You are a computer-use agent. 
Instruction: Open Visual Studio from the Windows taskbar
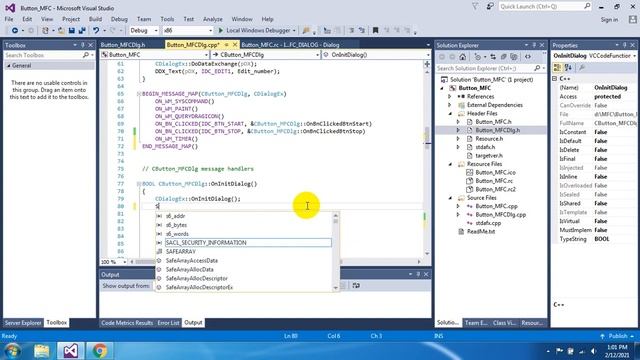(x=70, y=351)
